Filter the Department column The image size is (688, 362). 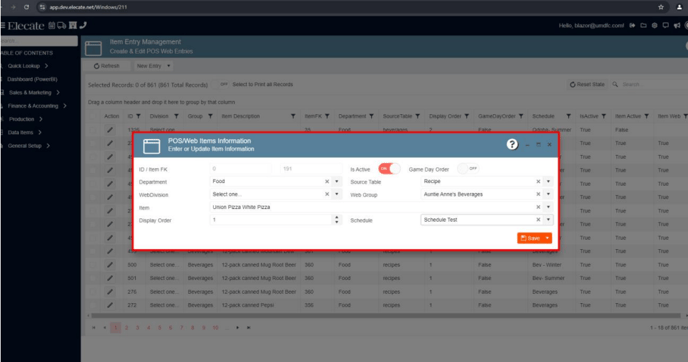(x=371, y=116)
